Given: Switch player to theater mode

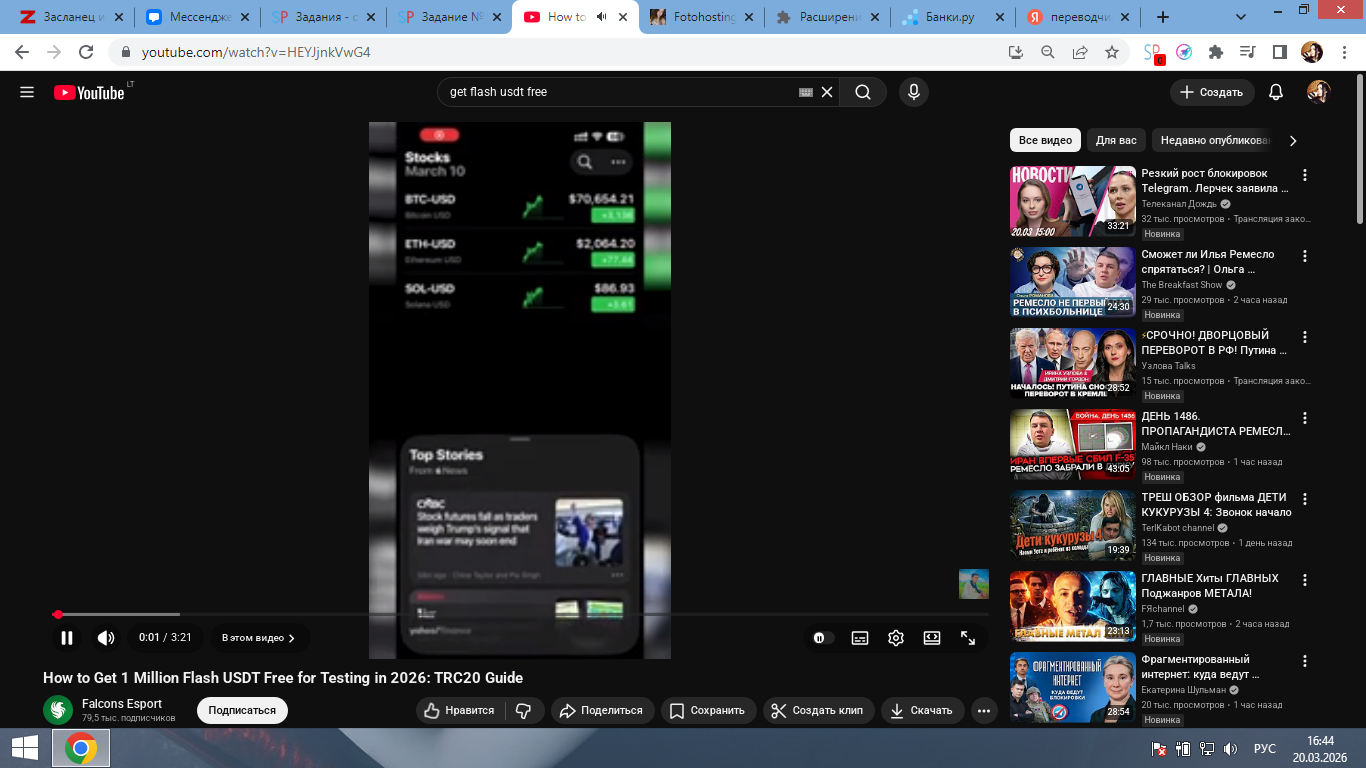Looking at the screenshot, I should tap(932, 638).
